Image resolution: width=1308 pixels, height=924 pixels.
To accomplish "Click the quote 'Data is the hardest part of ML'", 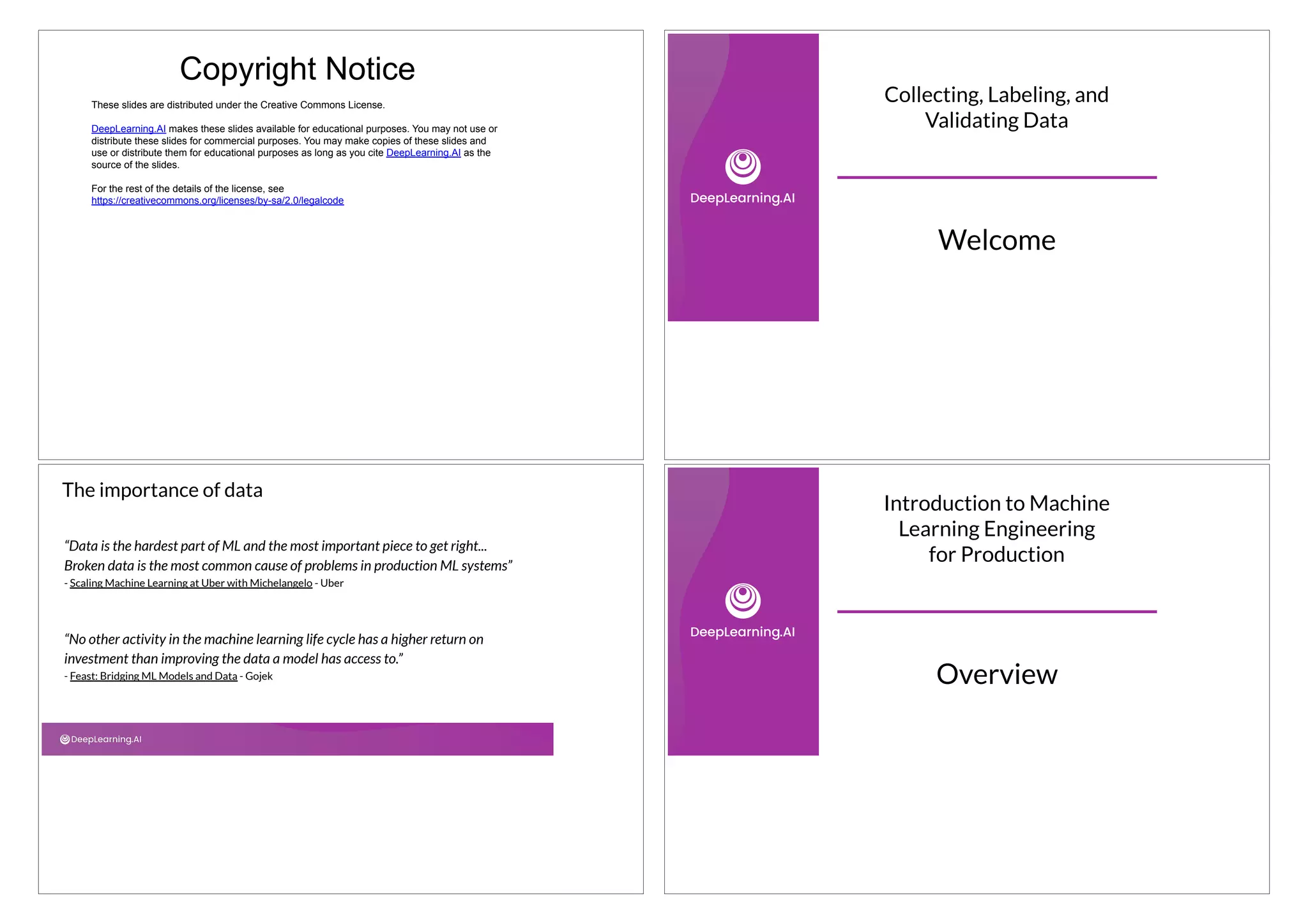I will [x=288, y=556].
